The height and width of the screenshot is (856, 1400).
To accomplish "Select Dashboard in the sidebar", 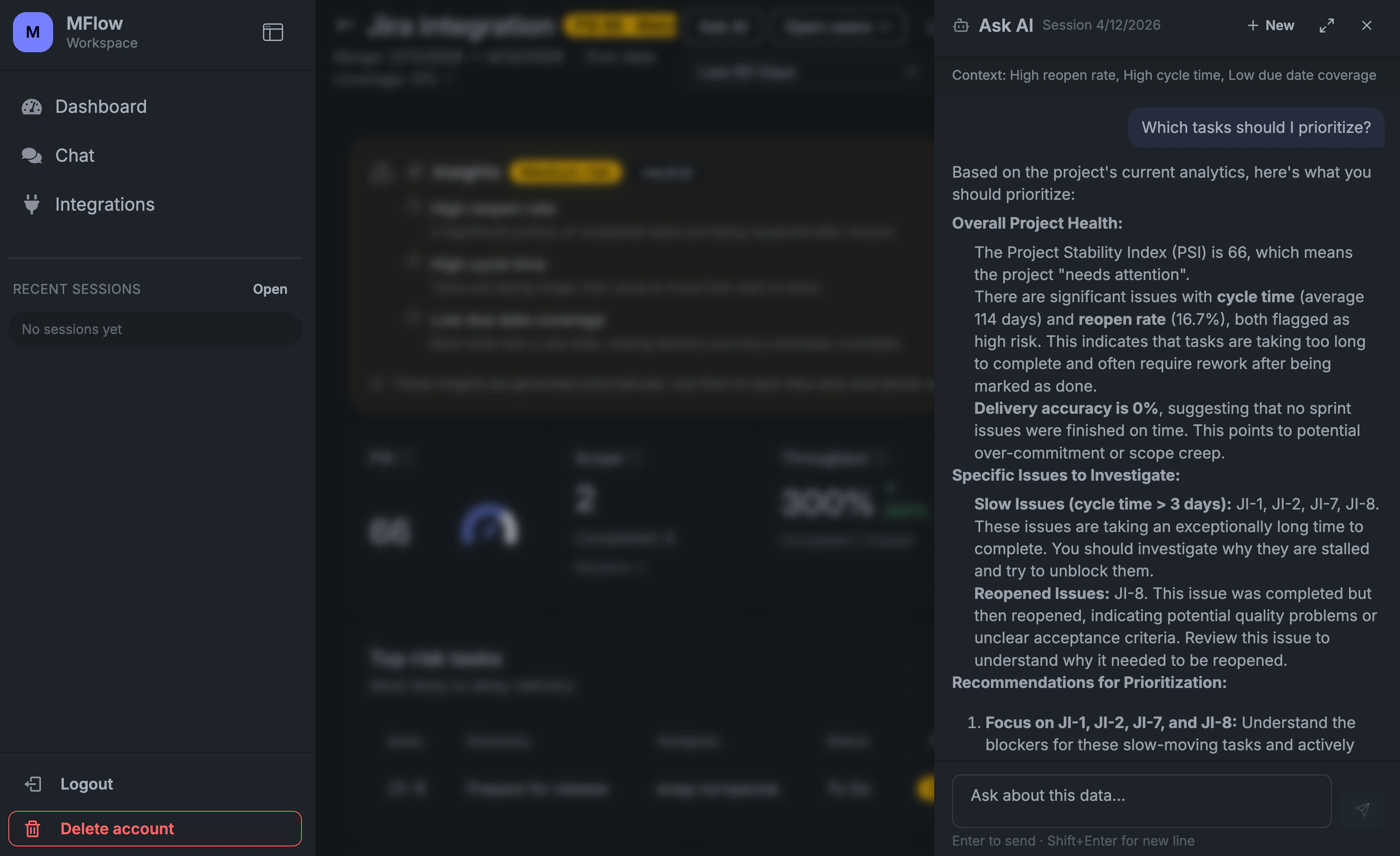I will (101, 107).
